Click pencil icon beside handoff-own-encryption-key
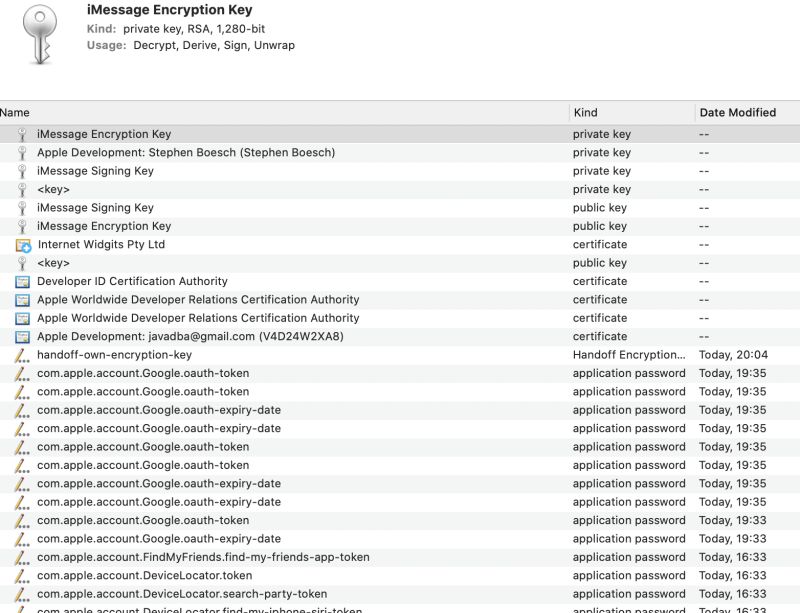Viewport: 800px width, 613px height. coord(21,355)
